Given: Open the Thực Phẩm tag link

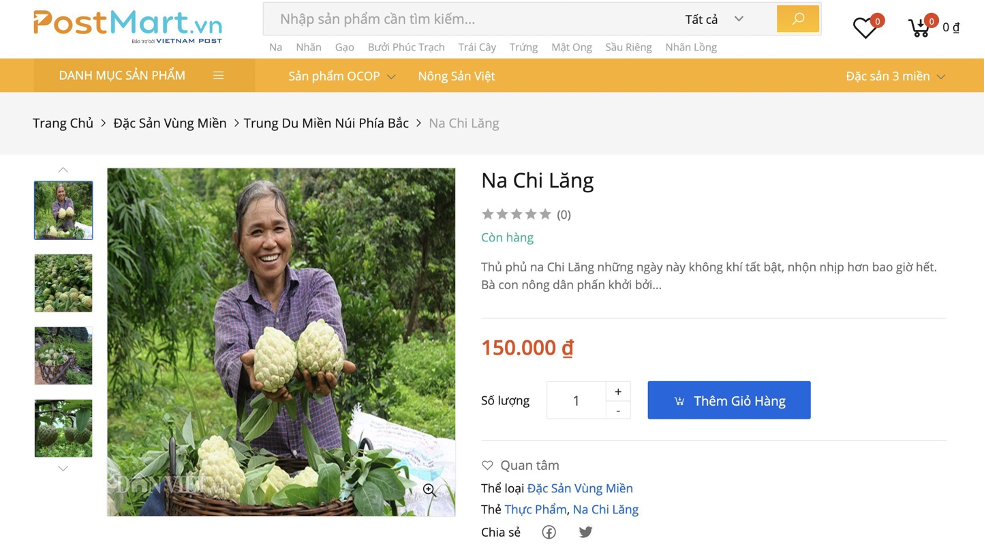Looking at the screenshot, I should click(535, 509).
